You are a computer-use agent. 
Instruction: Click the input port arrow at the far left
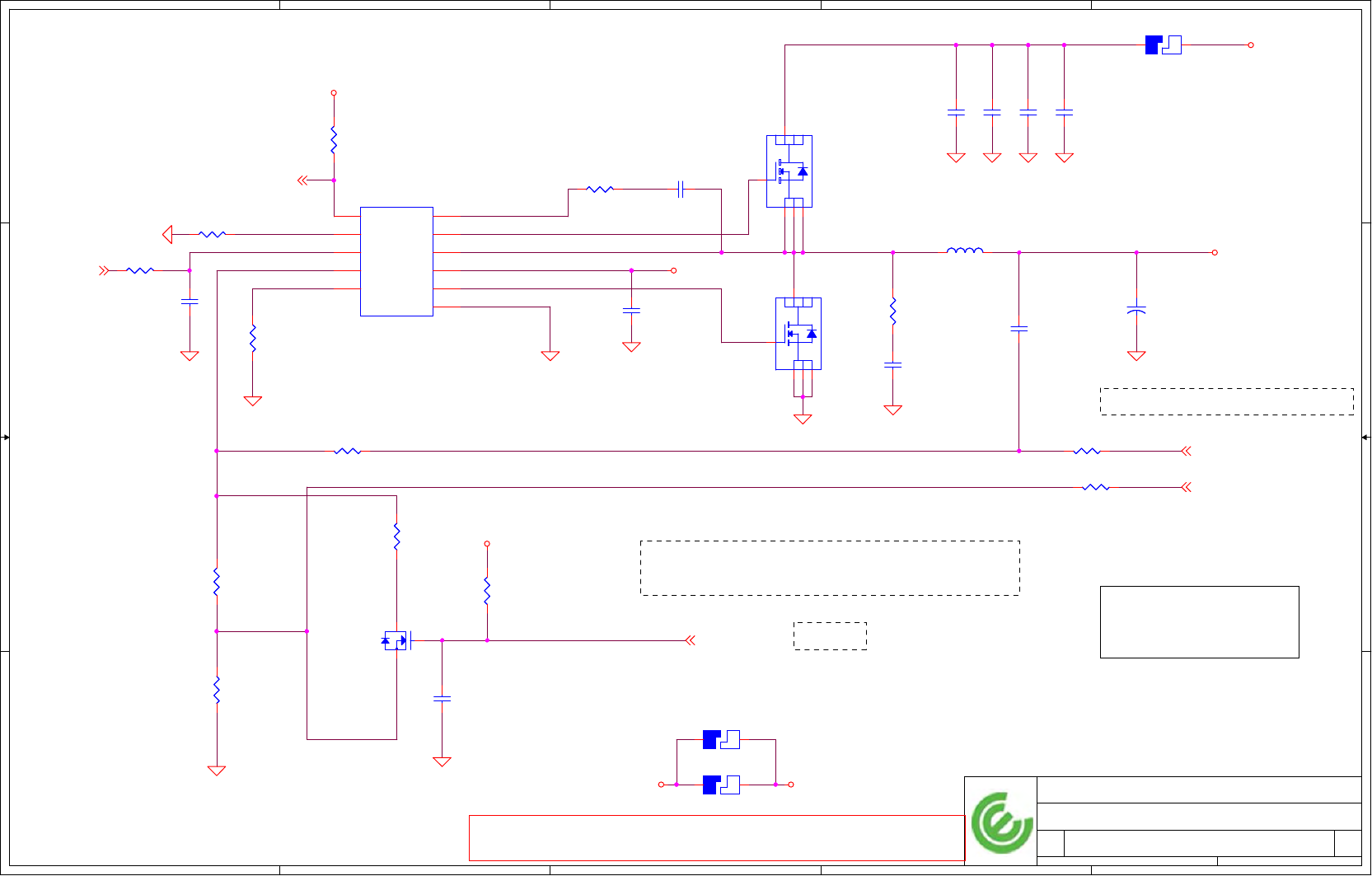pyautogui.click(x=104, y=270)
